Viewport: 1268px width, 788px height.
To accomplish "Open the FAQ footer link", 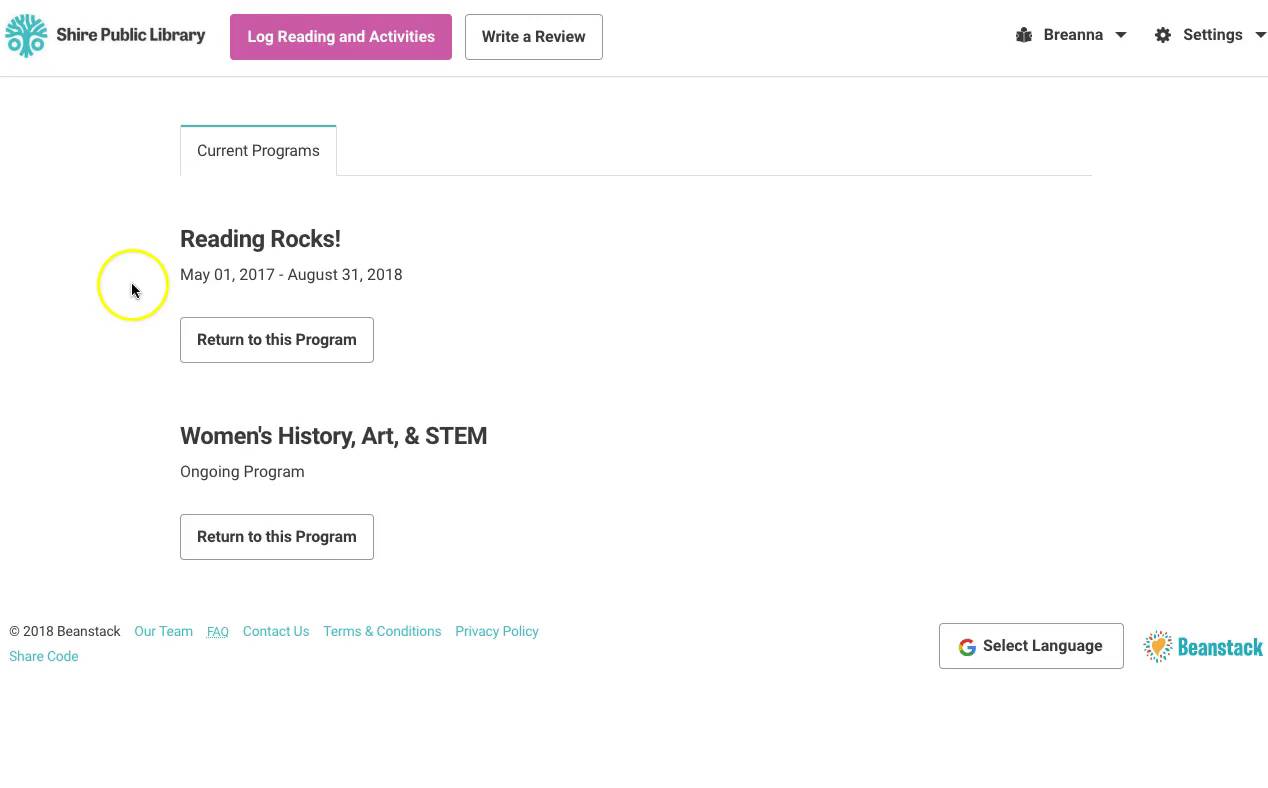I will pyautogui.click(x=217, y=632).
